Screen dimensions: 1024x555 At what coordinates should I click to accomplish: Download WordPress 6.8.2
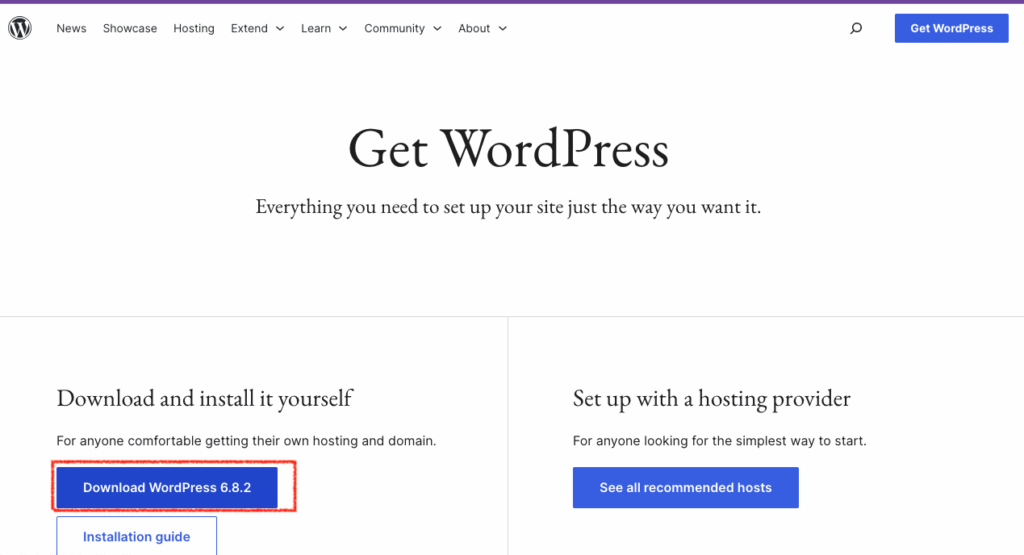167,487
